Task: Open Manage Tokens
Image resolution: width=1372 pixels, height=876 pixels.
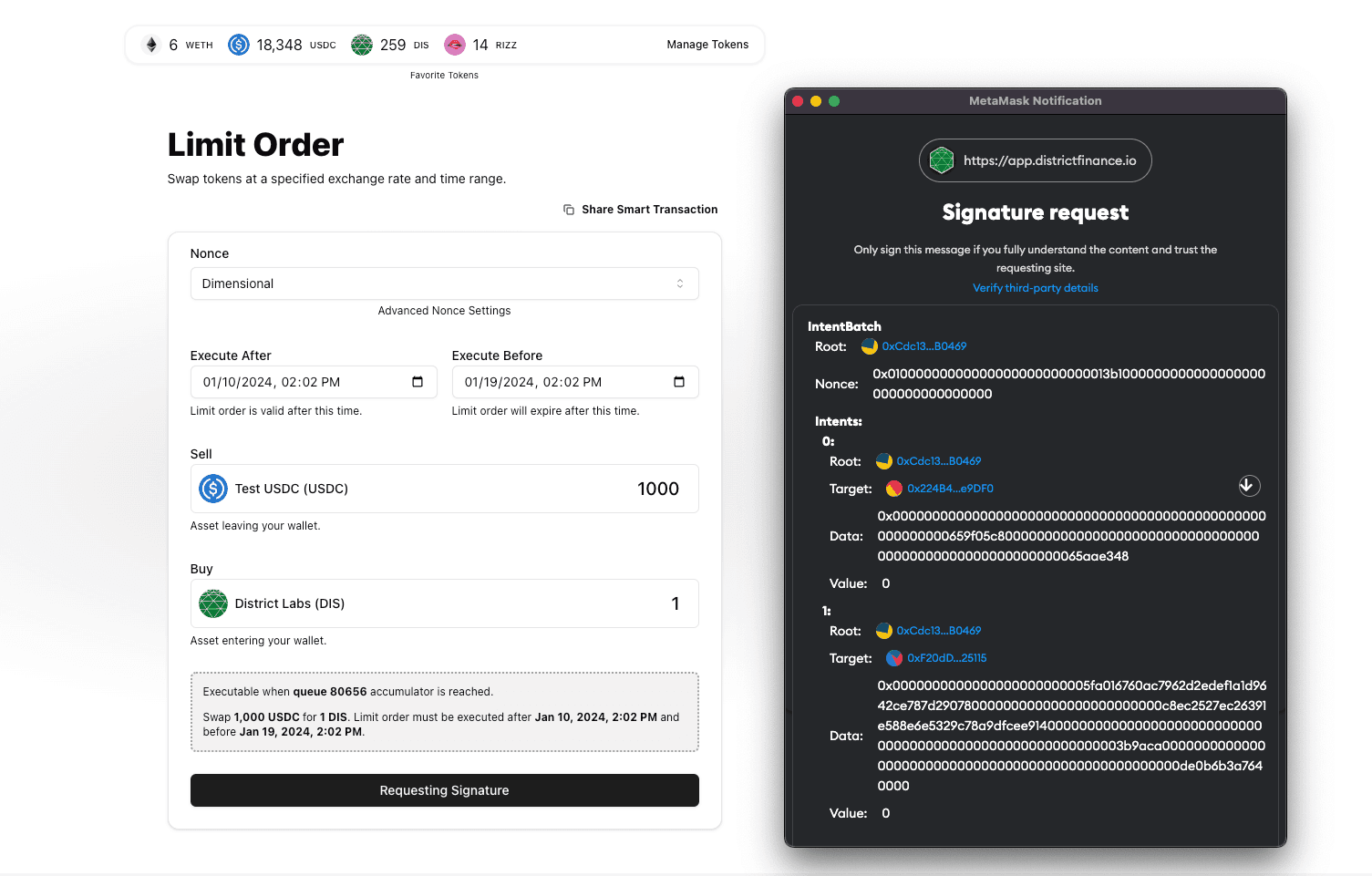Action: coord(707,45)
